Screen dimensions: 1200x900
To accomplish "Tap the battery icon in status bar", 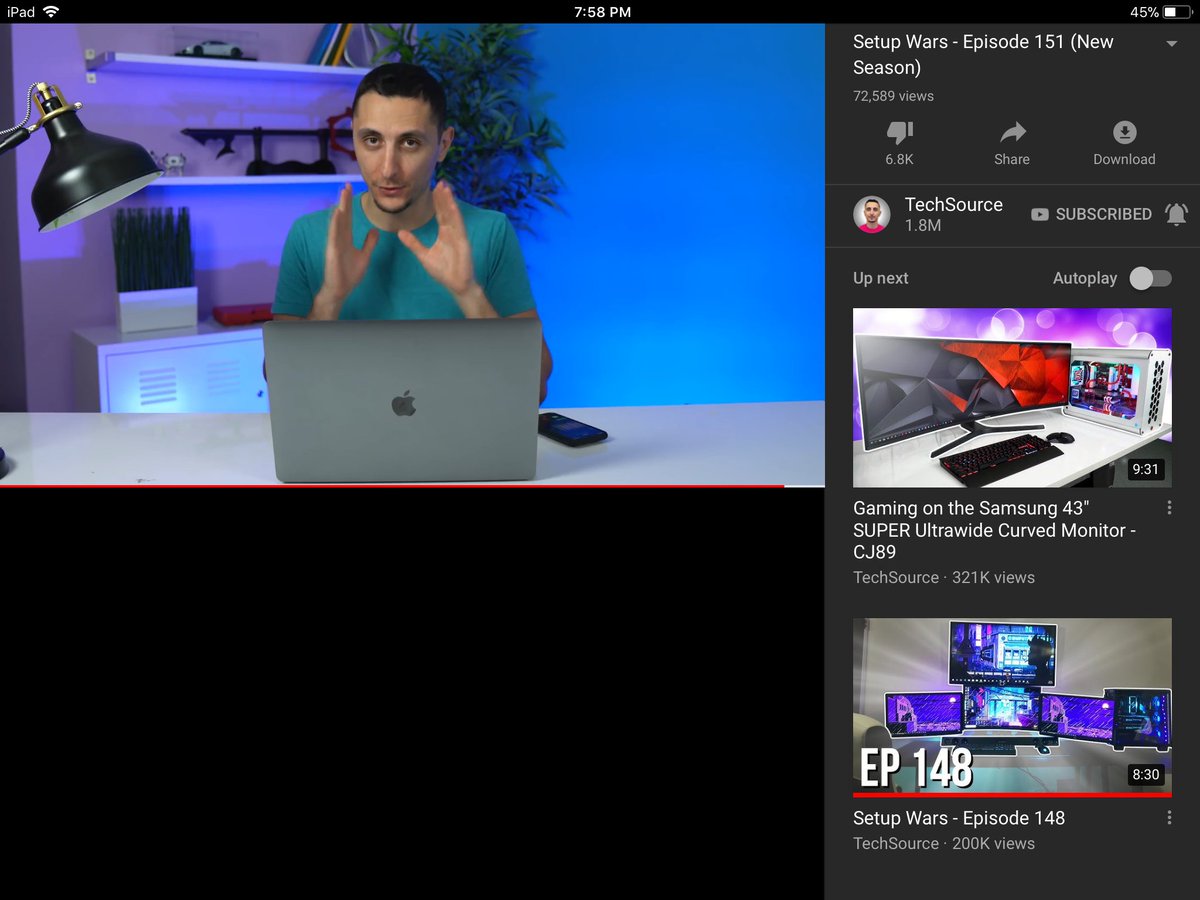I will [1178, 12].
